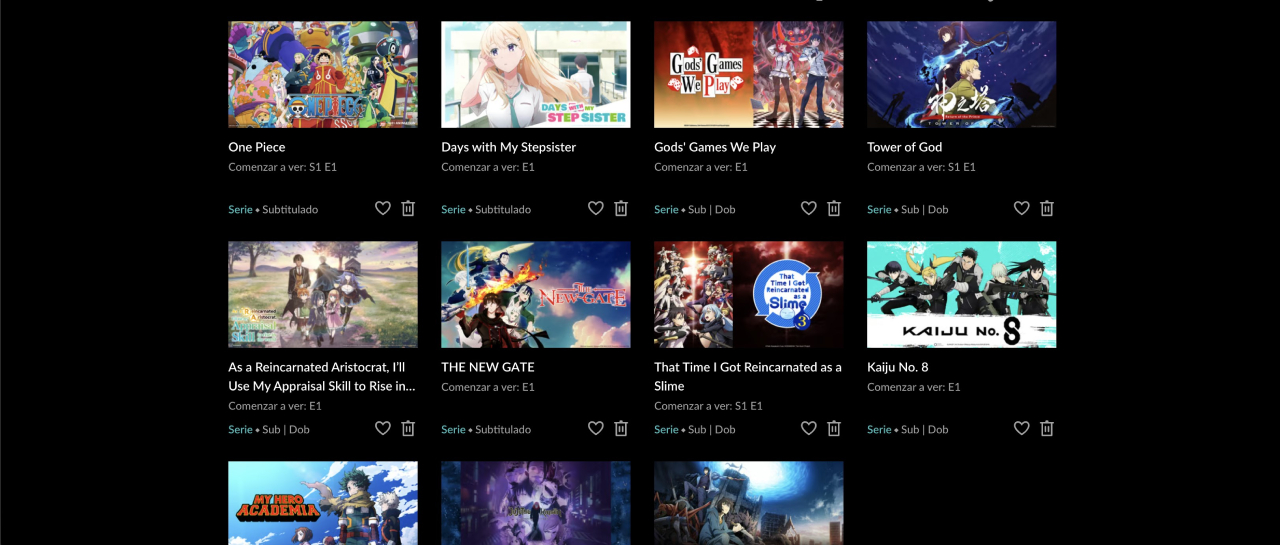Toggle heart on Days with My Stepsister
Screen dimensions: 1280x545
[595, 208]
